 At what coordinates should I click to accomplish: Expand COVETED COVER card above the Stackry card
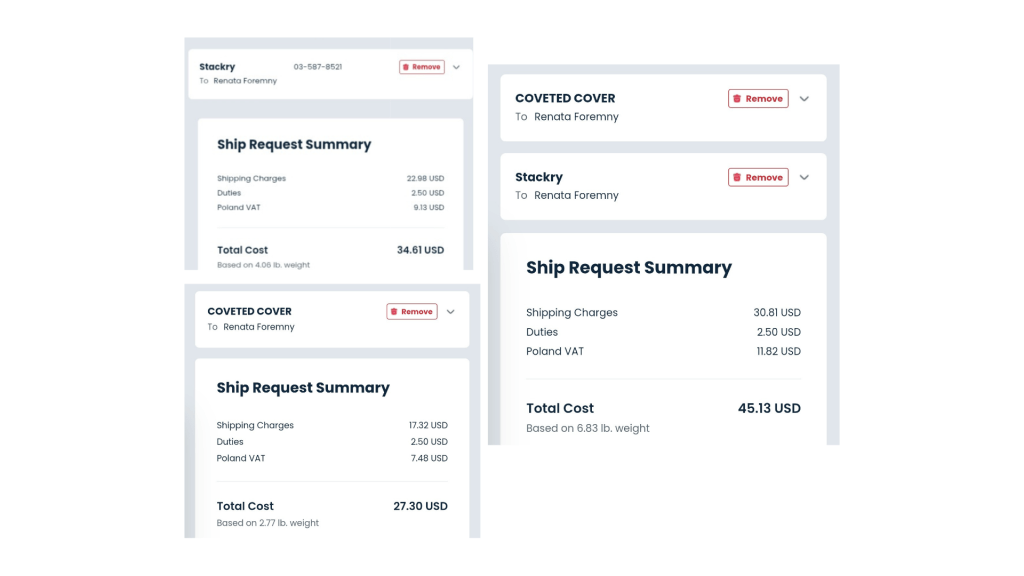click(x=804, y=99)
